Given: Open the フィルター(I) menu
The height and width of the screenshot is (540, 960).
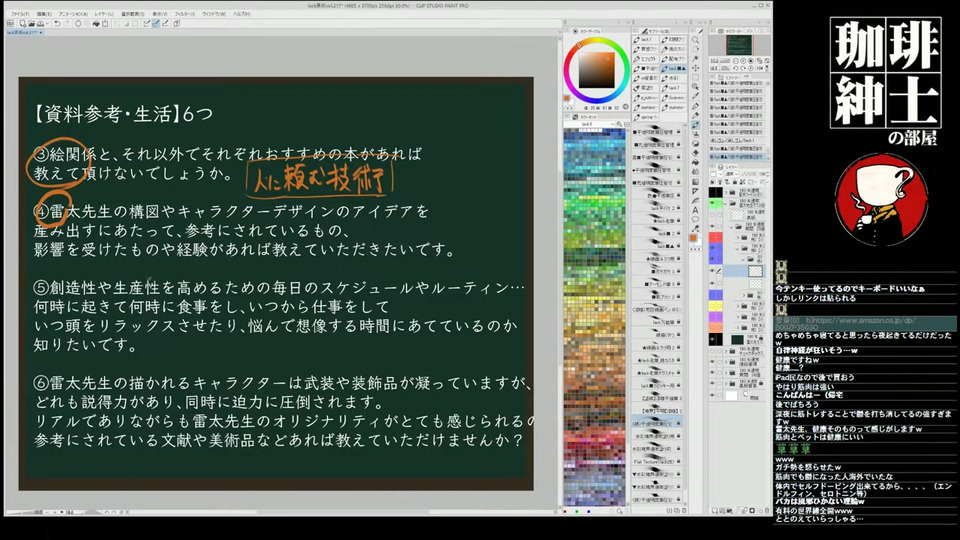Looking at the screenshot, I should point(185,13).
